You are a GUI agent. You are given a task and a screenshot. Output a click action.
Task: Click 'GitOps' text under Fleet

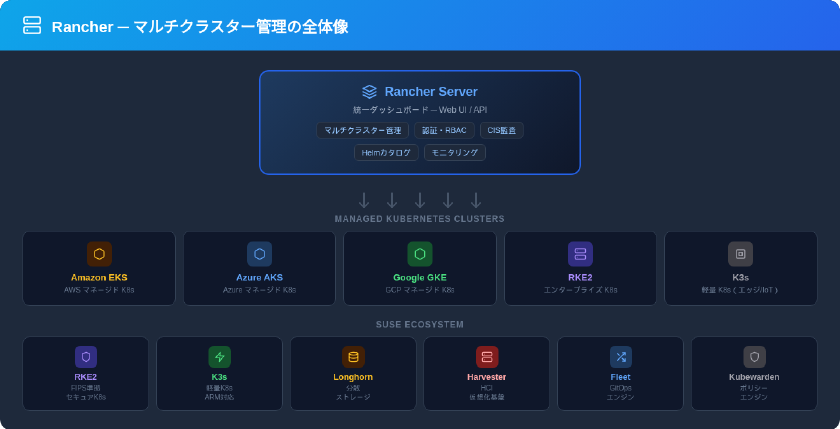tap(620, 387)
